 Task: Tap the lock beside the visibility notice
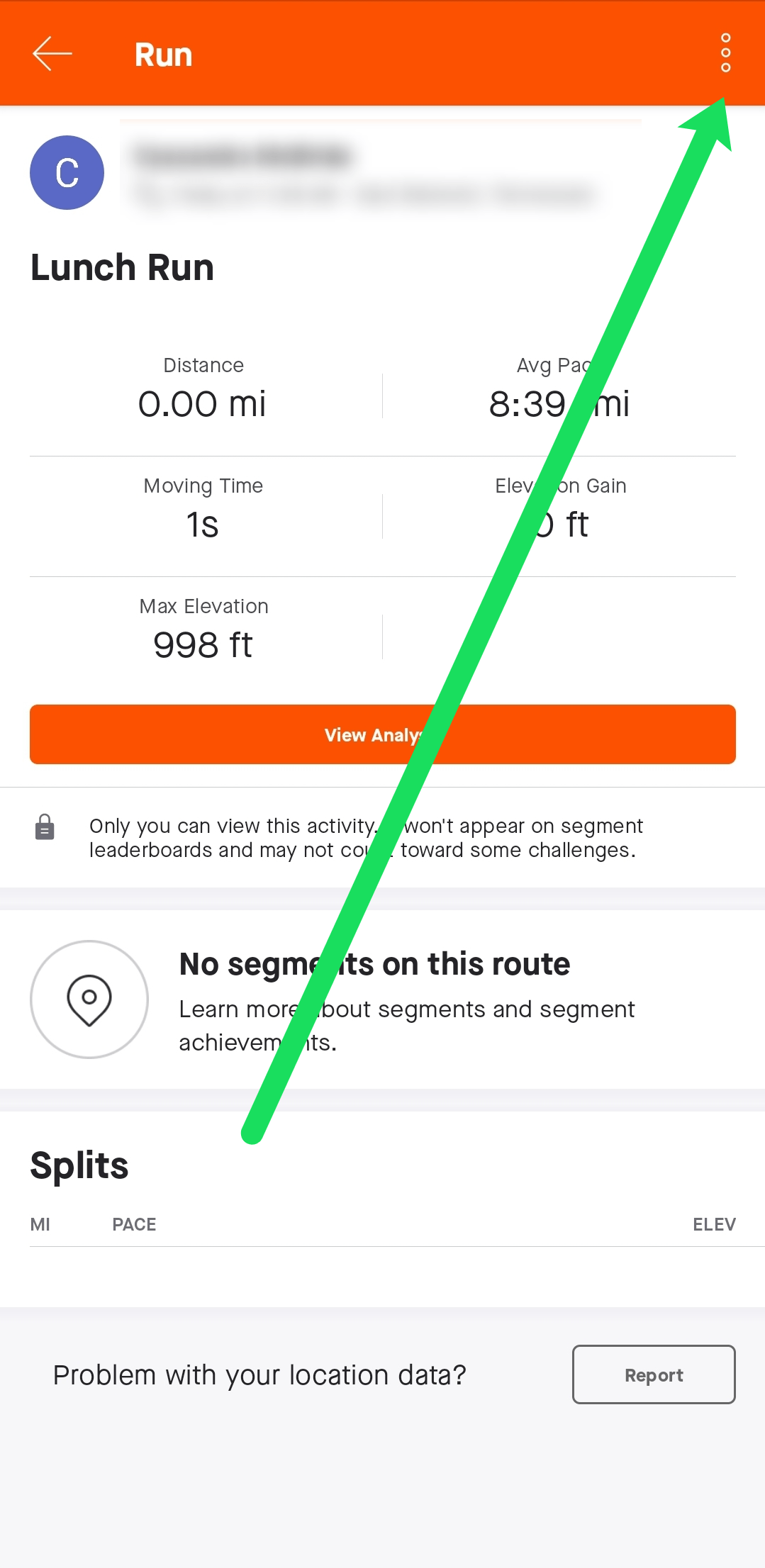tap(44, 827)
